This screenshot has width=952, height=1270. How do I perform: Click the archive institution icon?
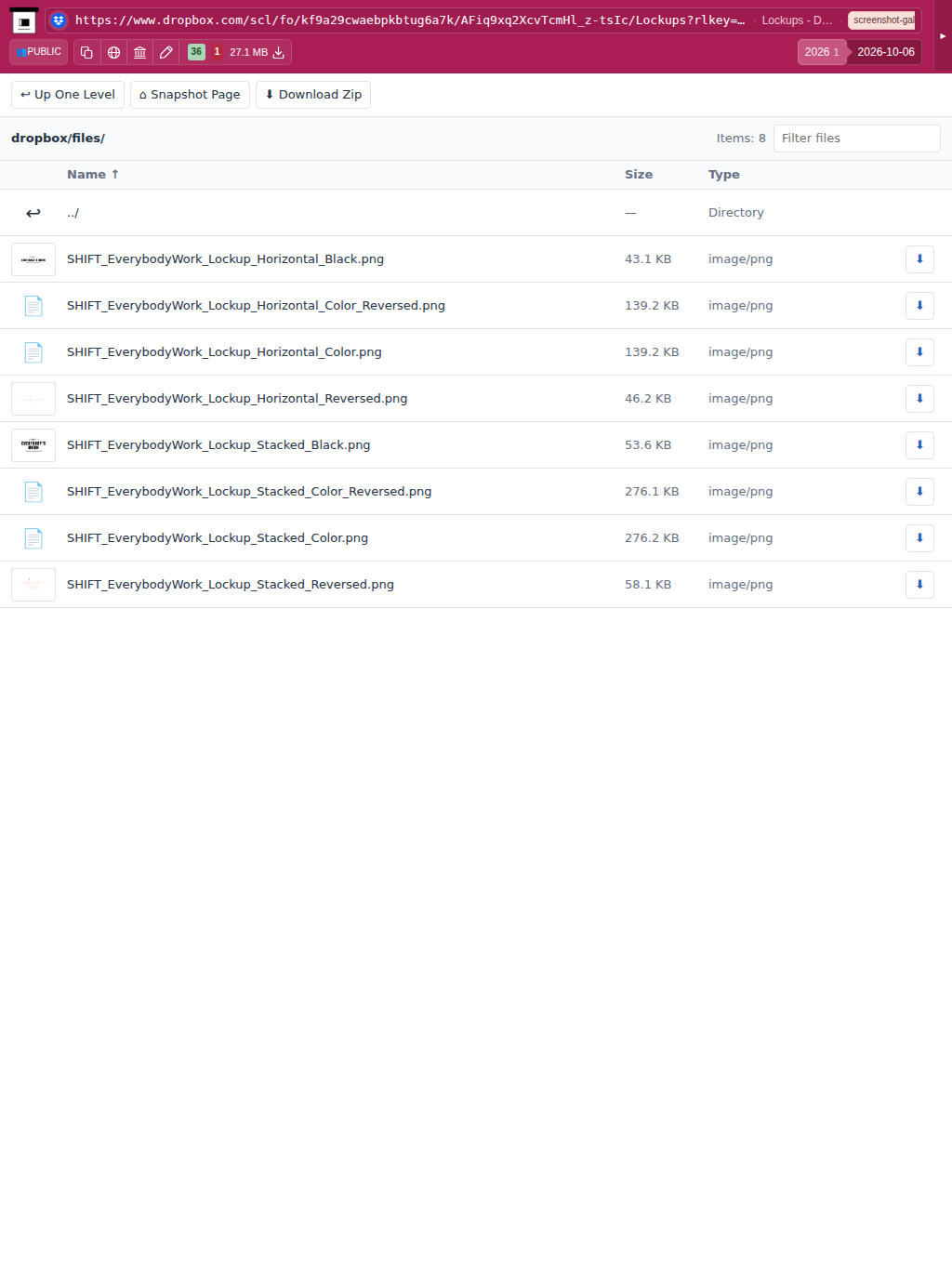click(139, 52)
